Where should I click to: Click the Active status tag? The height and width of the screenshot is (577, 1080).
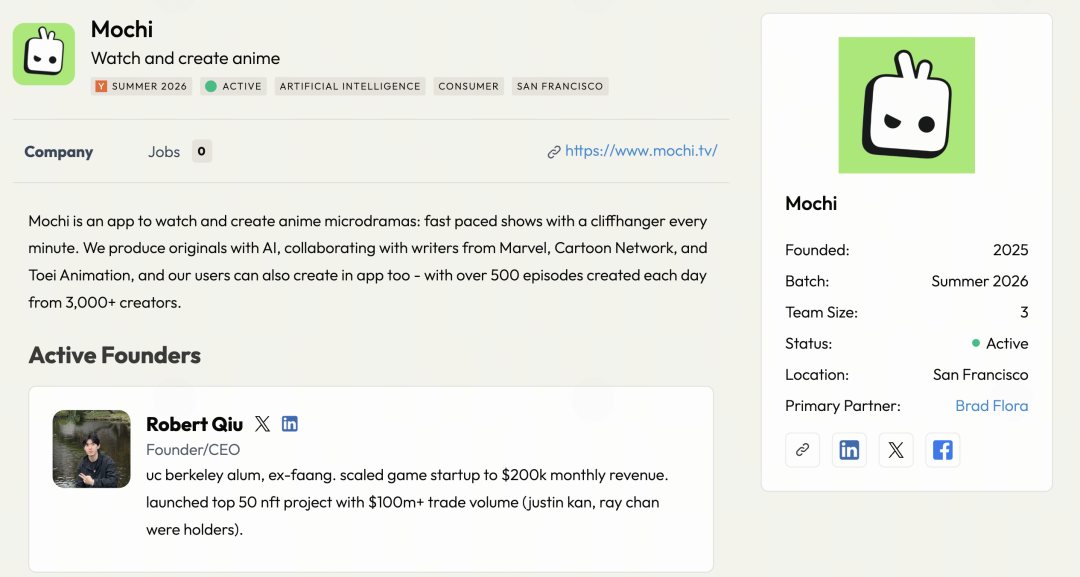pyautogui.click(x=233, y=86)
